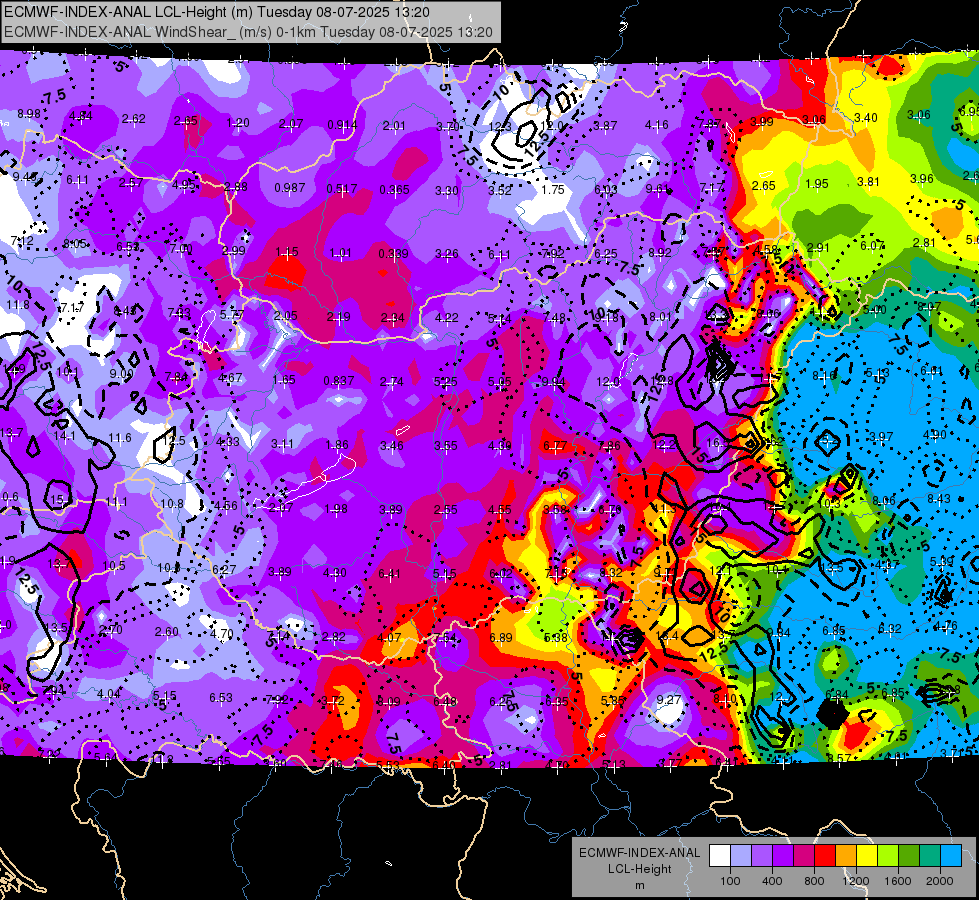Screen dimensions: 979x900
Task: Select the lime green legend swatch
Action: point(887,856)
